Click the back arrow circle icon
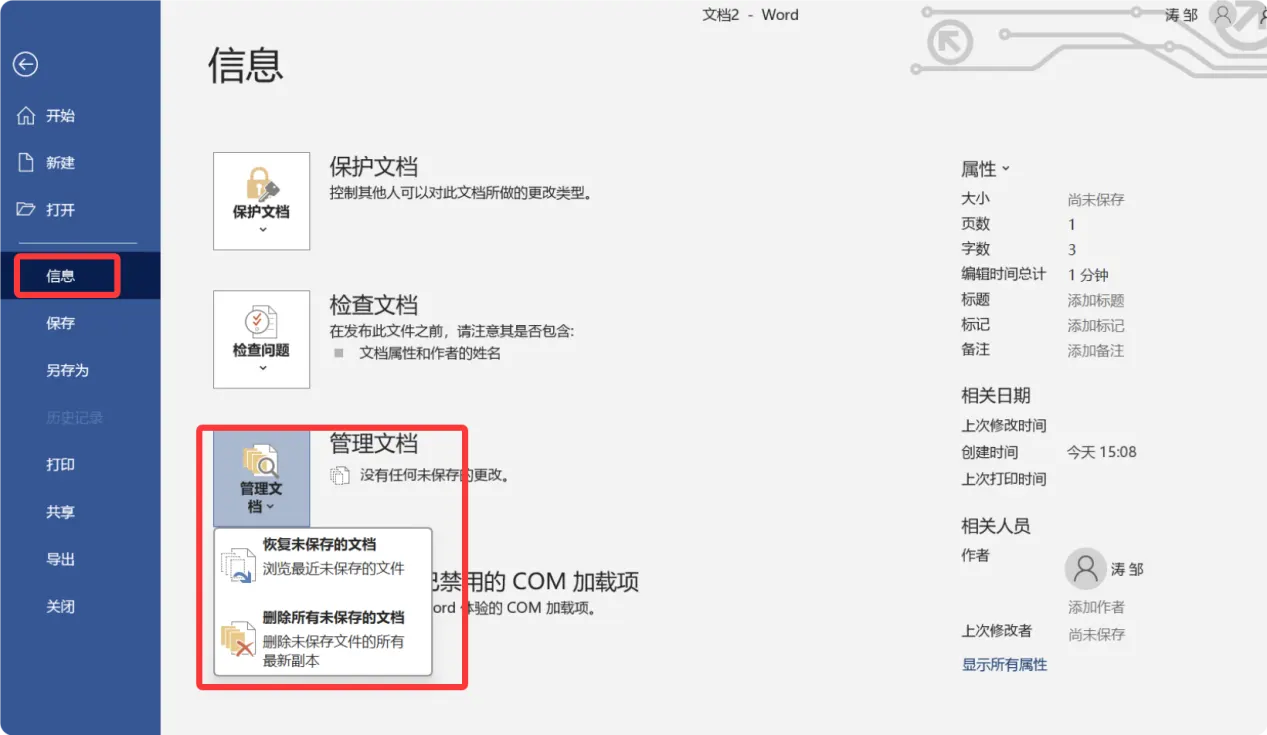Viewport: 1267px width, 735px height. tap(25, 65)
